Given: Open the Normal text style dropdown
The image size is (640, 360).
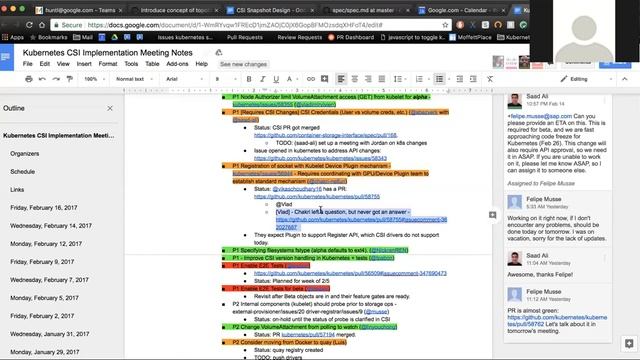Looking at the screenshot, I should pyautogui.click(x=134, y=79).
